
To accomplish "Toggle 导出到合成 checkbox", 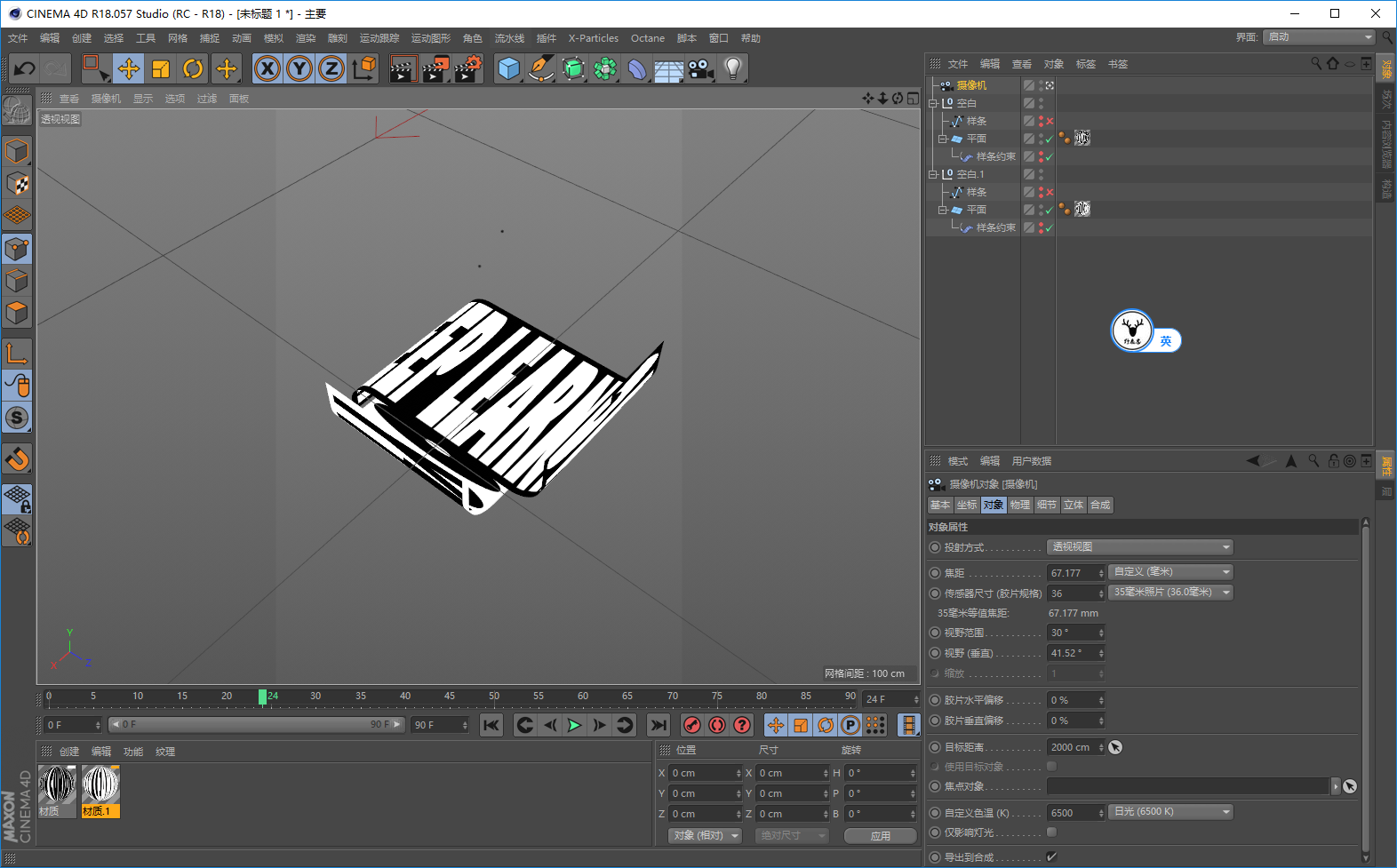I will point(1052,856).
